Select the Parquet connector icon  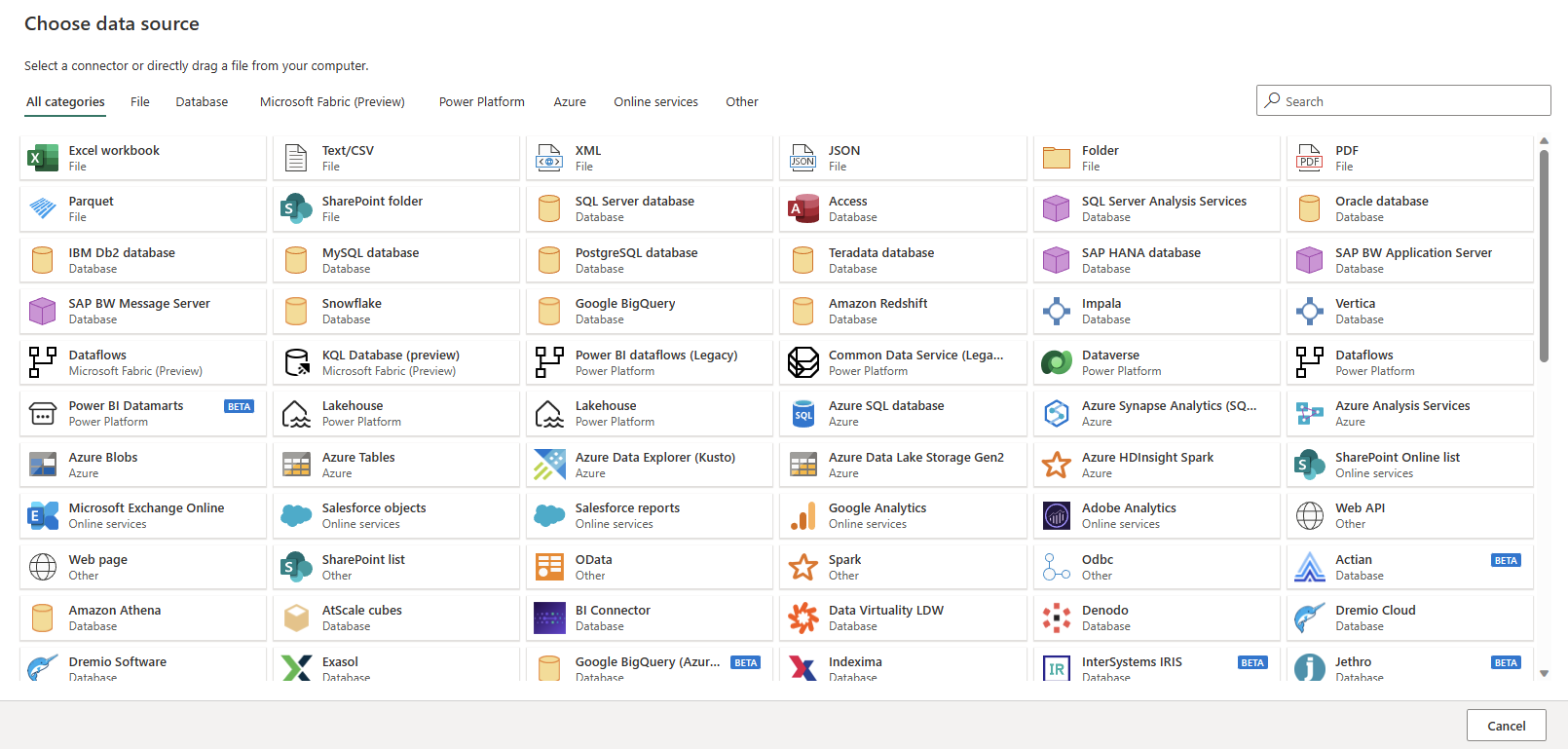click(43, 208)
